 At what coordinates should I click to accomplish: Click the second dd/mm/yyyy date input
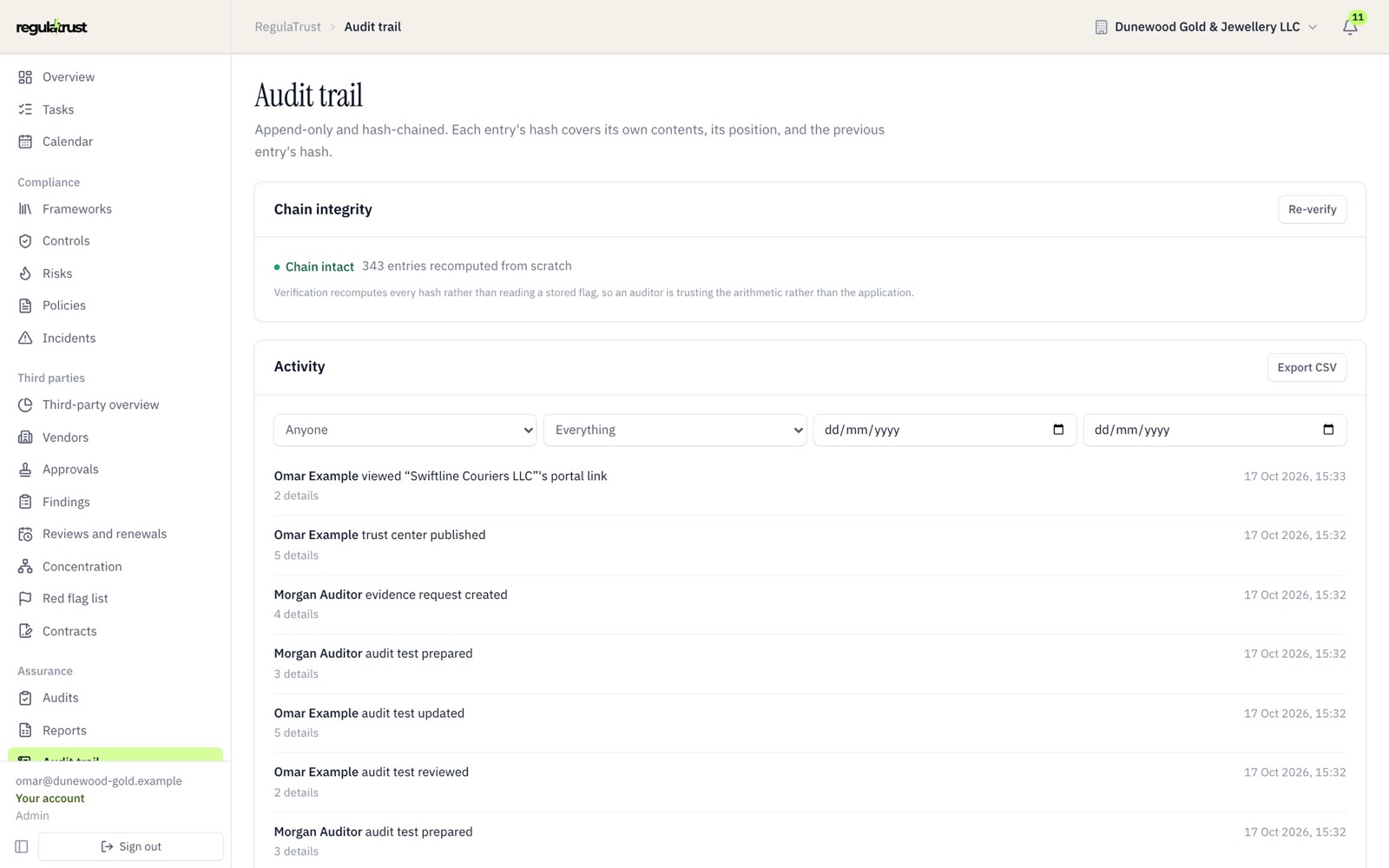point(1215,430)
